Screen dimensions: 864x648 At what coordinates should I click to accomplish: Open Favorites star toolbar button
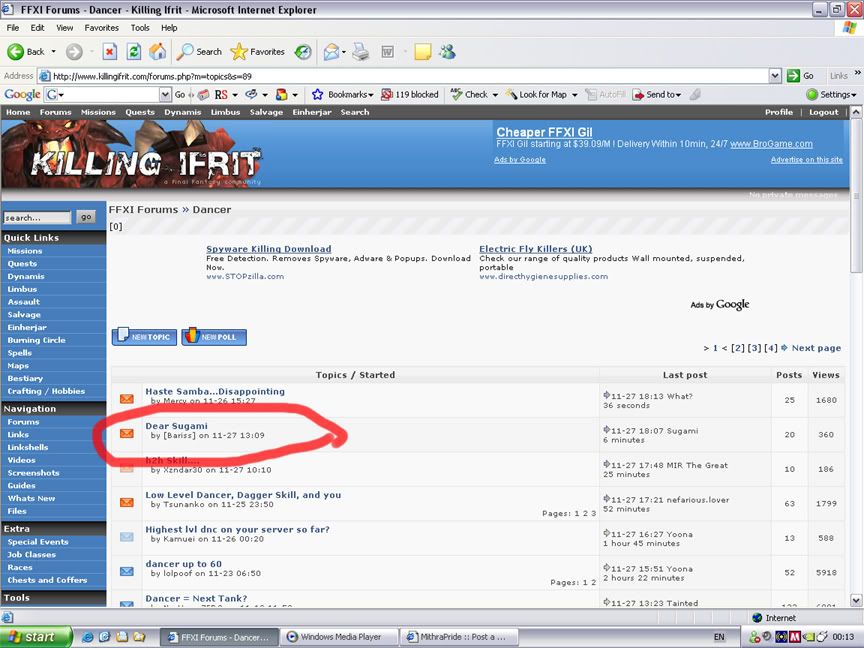257,52
